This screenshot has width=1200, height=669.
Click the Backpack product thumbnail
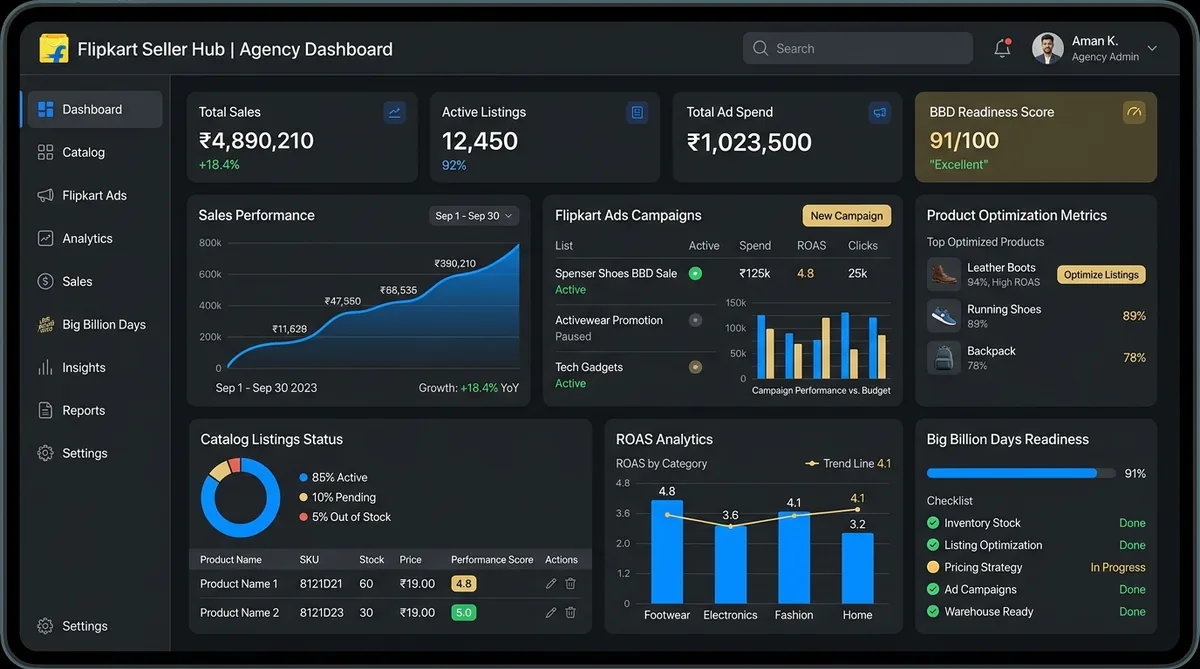tap(943, 358)
